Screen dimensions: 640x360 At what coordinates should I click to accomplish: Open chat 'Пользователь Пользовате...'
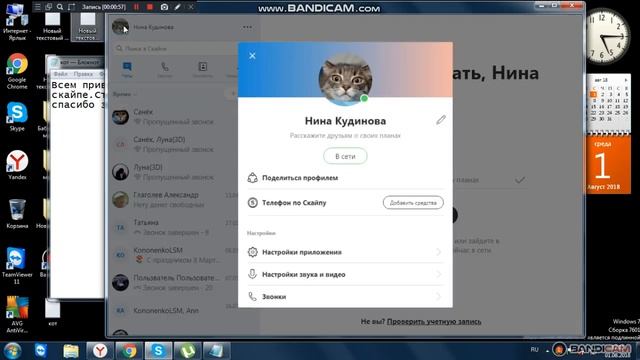tap(175, 282)
